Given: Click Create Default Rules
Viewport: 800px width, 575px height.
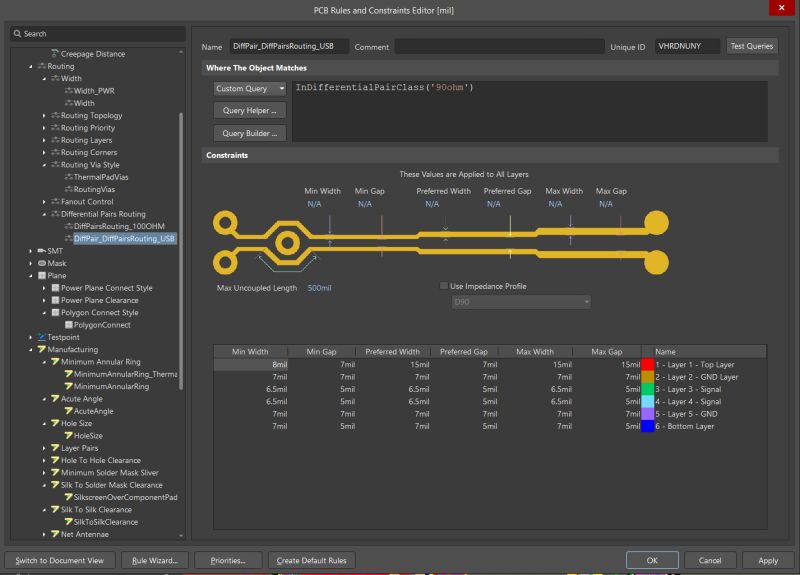Looking at the screenshot, I should (311, 560).
